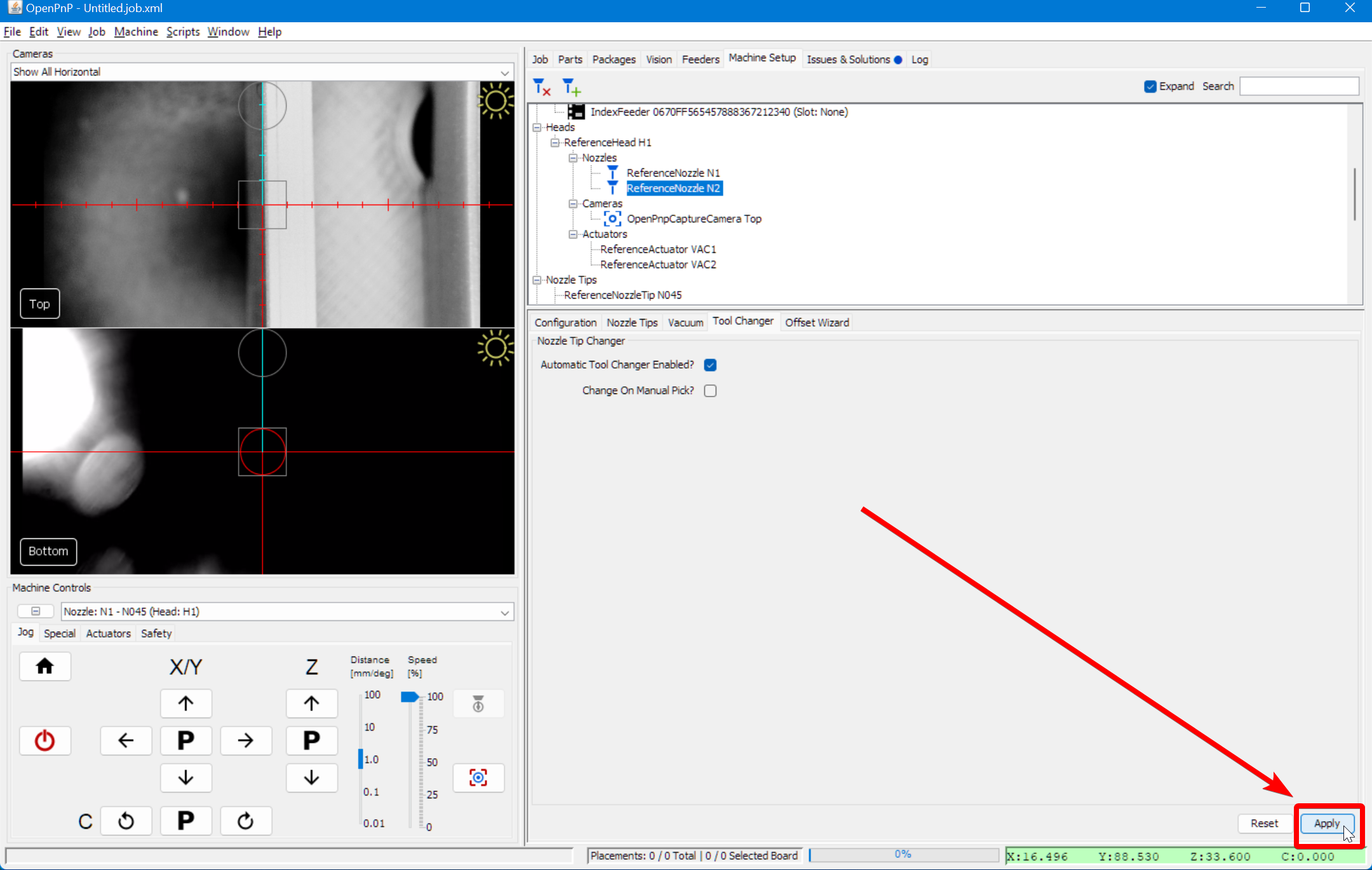This screenshot has height=870, width=1372.
Task: Open the Show All Horizontal dropdown
Action: pyautogui.click(x=262, y=72)
